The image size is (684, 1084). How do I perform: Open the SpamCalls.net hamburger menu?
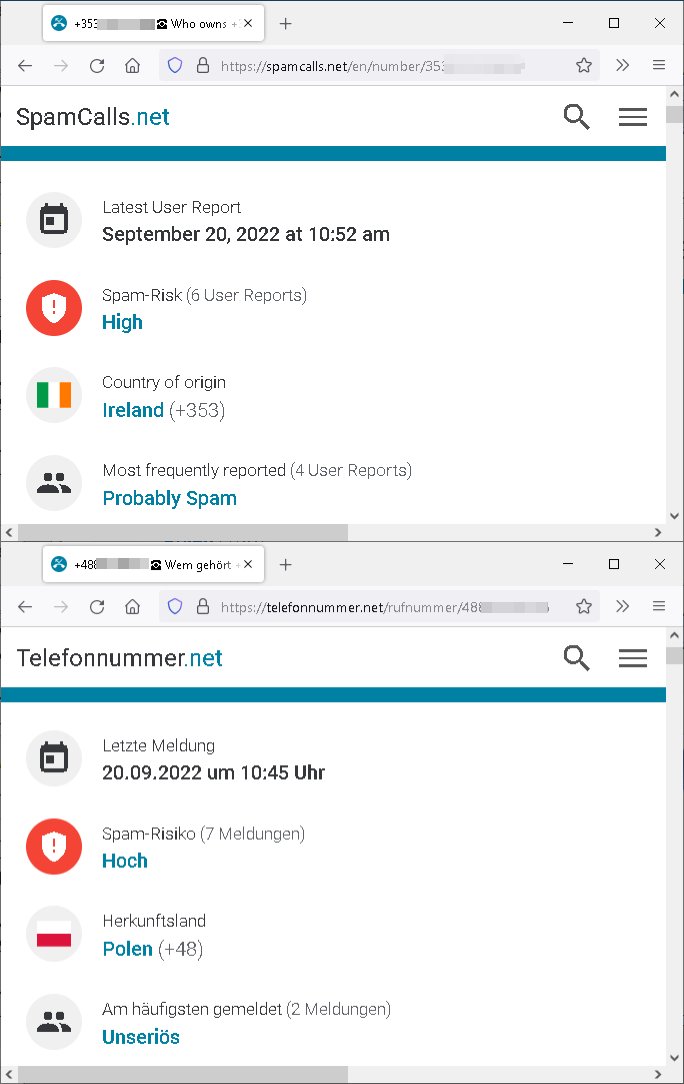(633, 117)
